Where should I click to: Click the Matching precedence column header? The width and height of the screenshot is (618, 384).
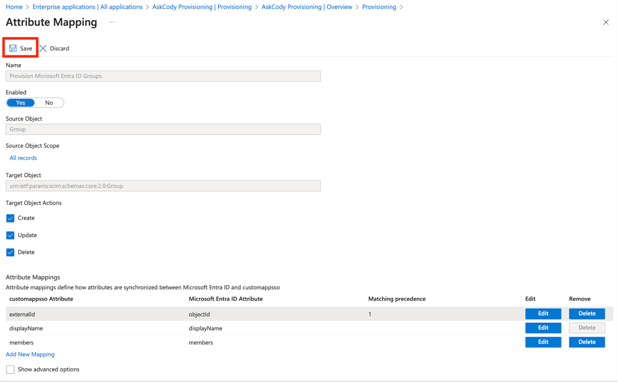click(x=397, y=299)
